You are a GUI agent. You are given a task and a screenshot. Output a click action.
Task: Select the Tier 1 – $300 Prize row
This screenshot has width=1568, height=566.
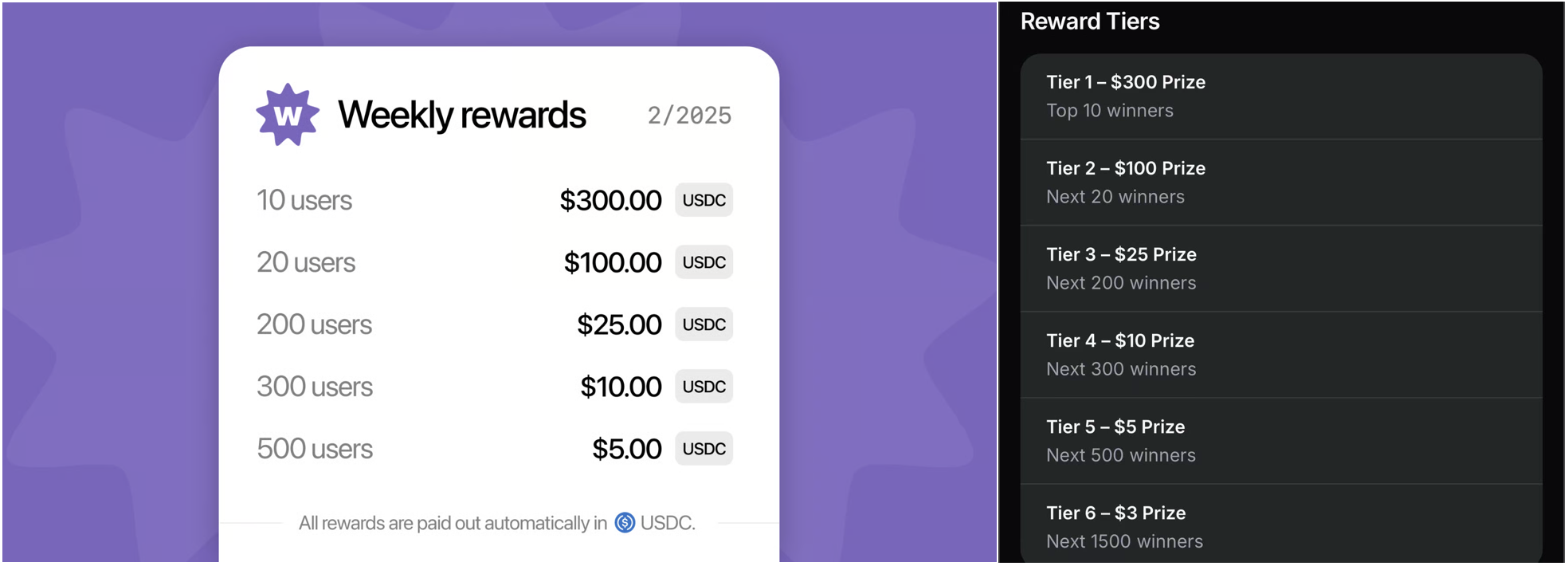[1280, 96]
